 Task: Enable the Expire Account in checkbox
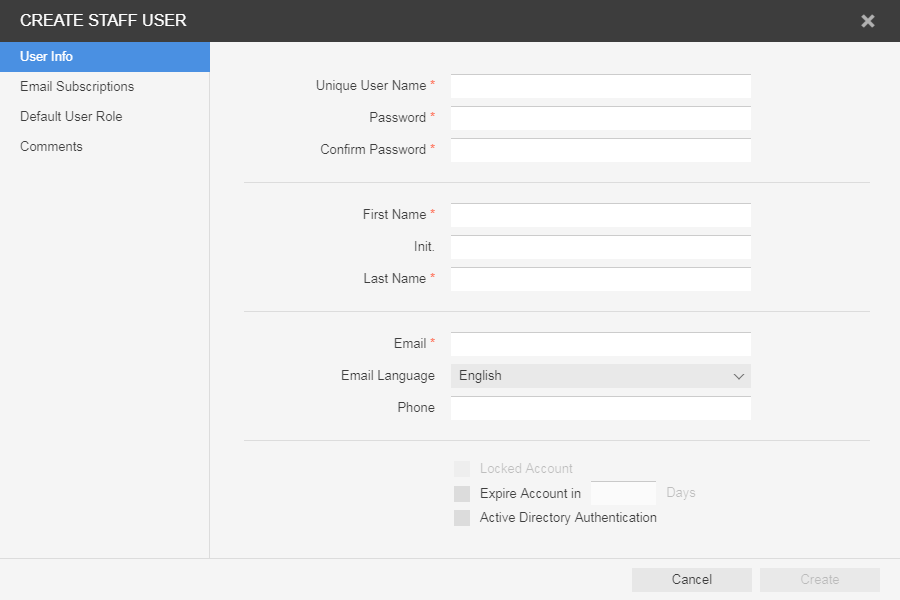pyautogui.click(x=462, y=494)
